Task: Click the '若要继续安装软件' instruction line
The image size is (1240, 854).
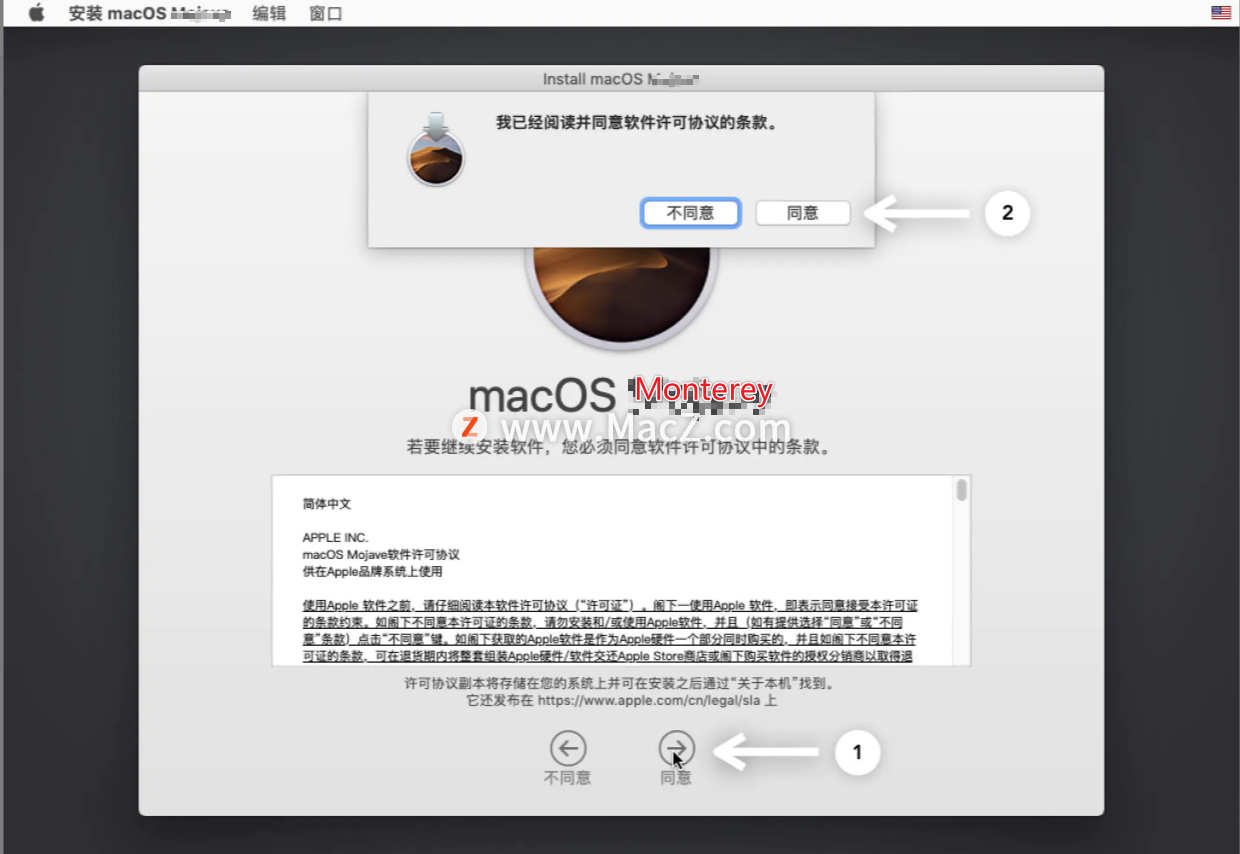Action: coord(619,447)
